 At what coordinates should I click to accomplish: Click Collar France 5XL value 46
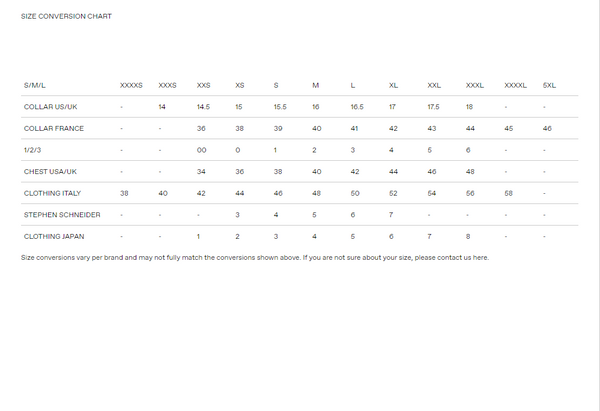pyautogui.click(x=547, y=128)
